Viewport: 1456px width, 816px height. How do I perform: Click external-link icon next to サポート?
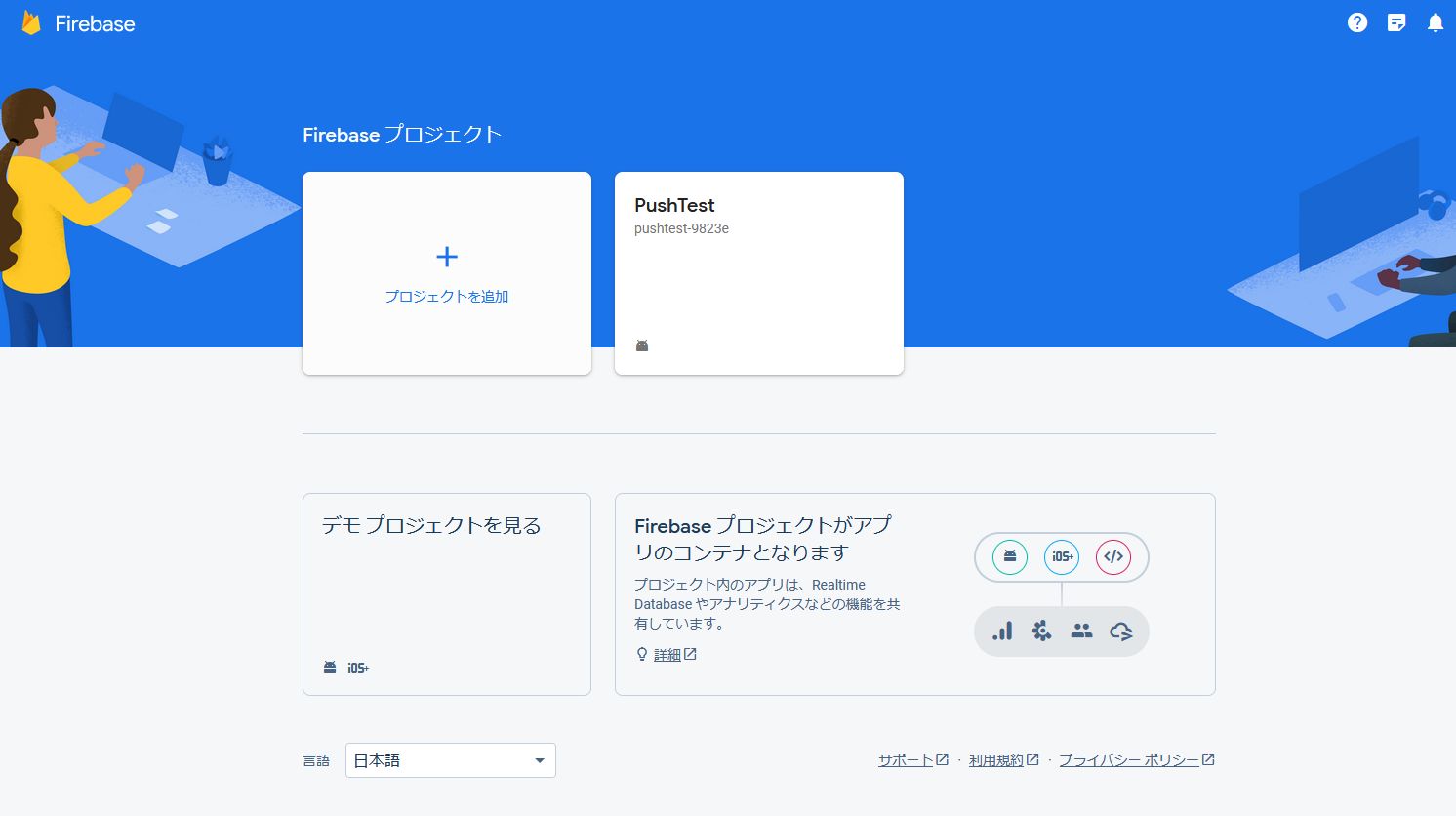point(943,759)
